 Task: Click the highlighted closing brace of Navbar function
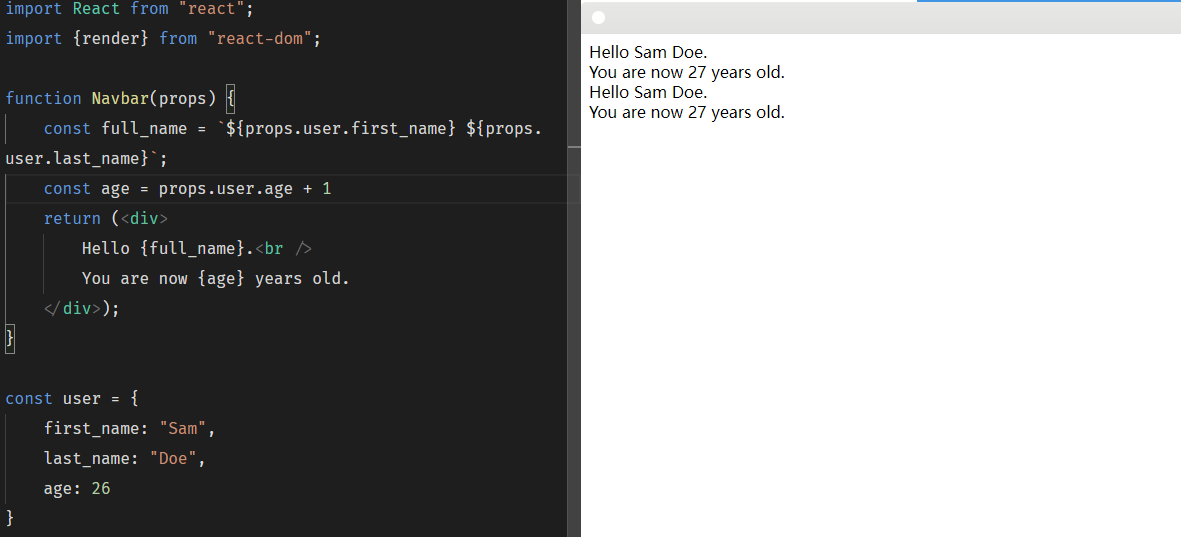tap(10, 338)
